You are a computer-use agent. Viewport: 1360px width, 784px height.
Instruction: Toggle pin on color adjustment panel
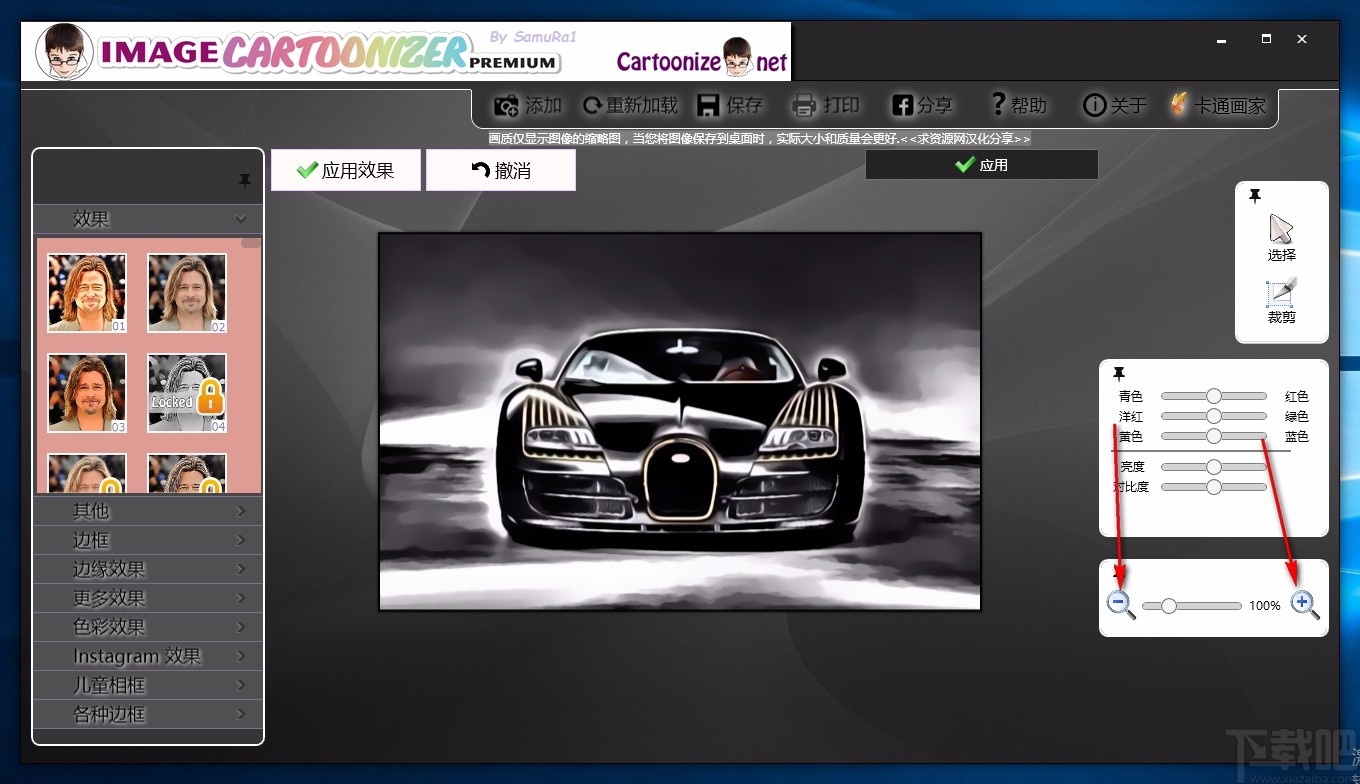point(1119,374)
